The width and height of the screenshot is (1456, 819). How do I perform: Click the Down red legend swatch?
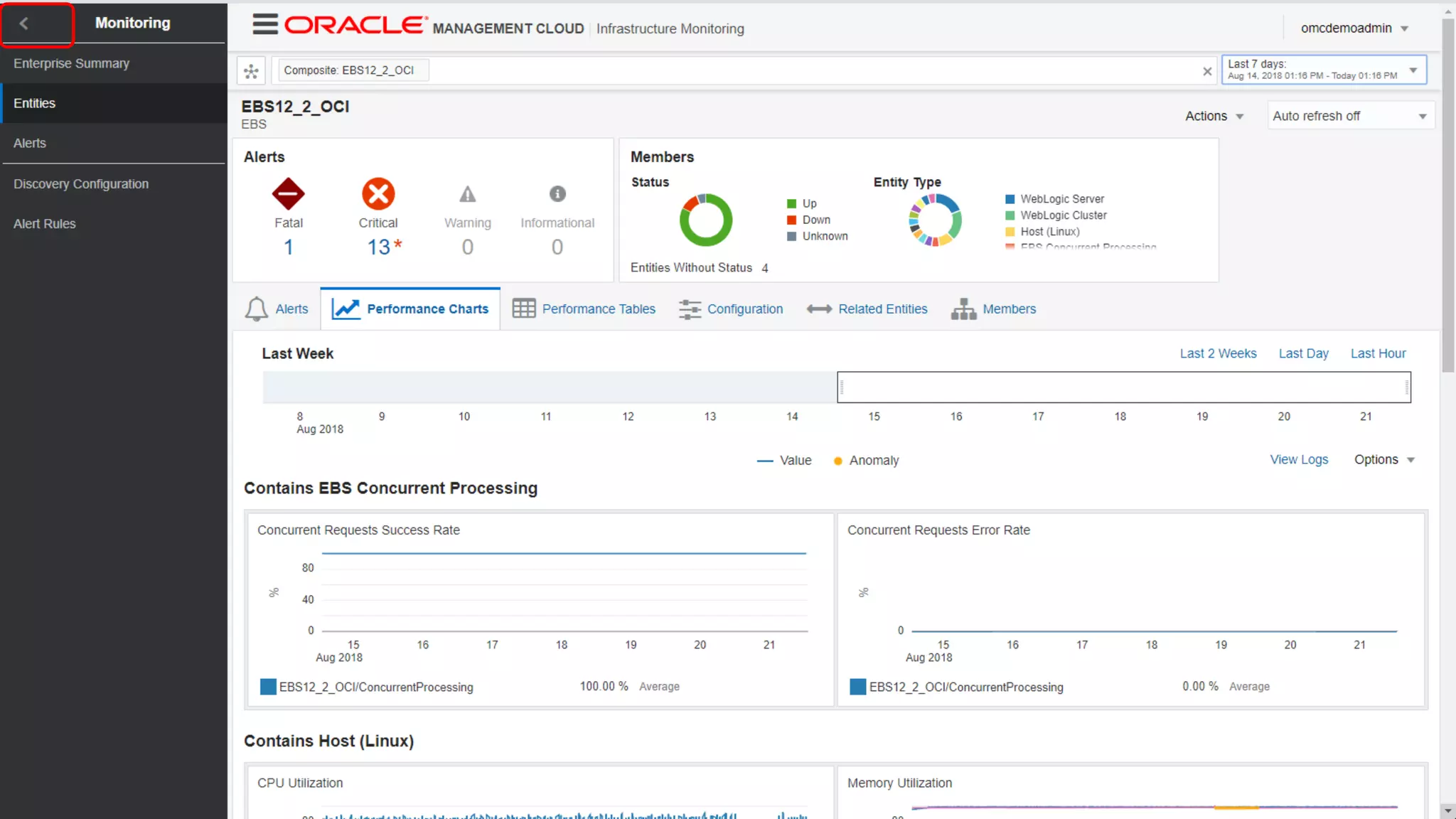tap(791, 220)
